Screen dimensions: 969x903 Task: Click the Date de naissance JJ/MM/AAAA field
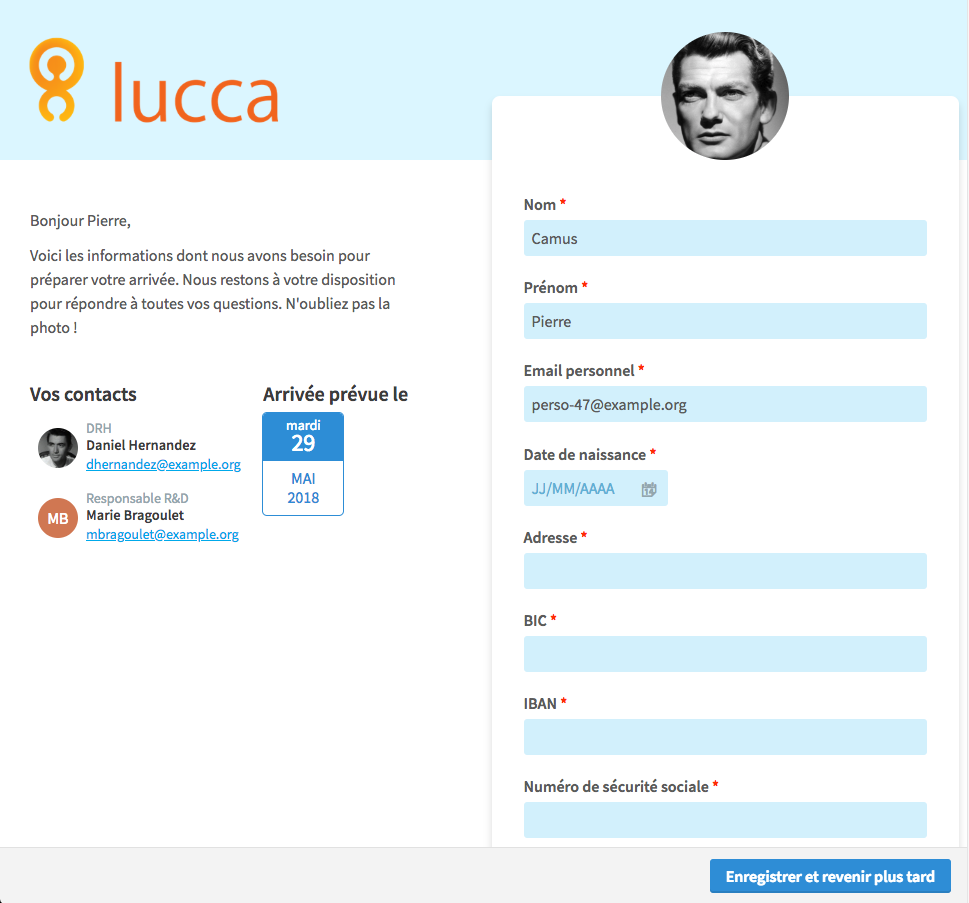tap(596, 488)
